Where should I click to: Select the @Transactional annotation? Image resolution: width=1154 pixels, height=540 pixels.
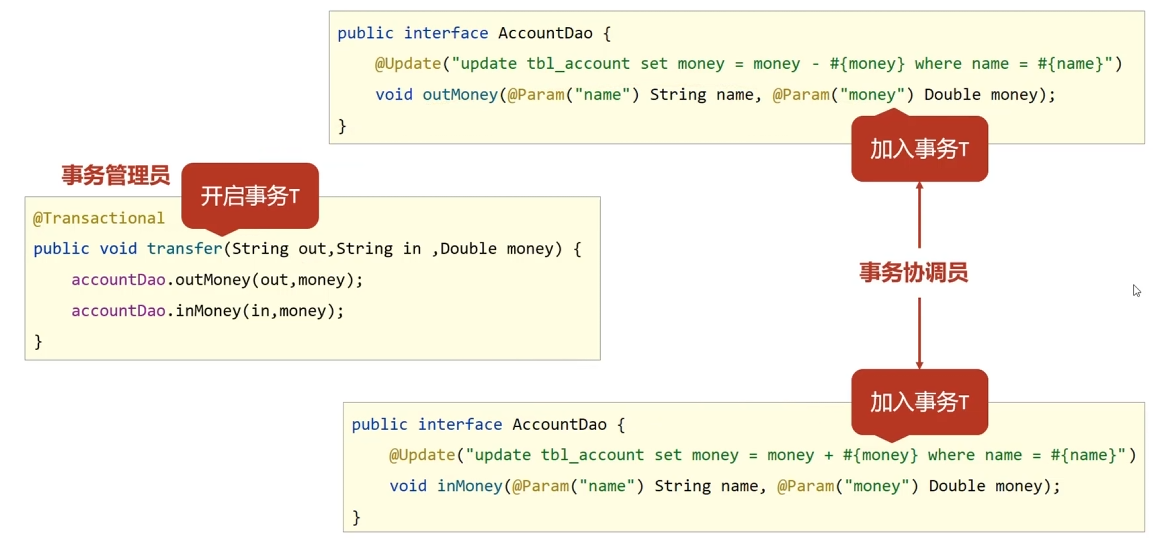[99, 218]
